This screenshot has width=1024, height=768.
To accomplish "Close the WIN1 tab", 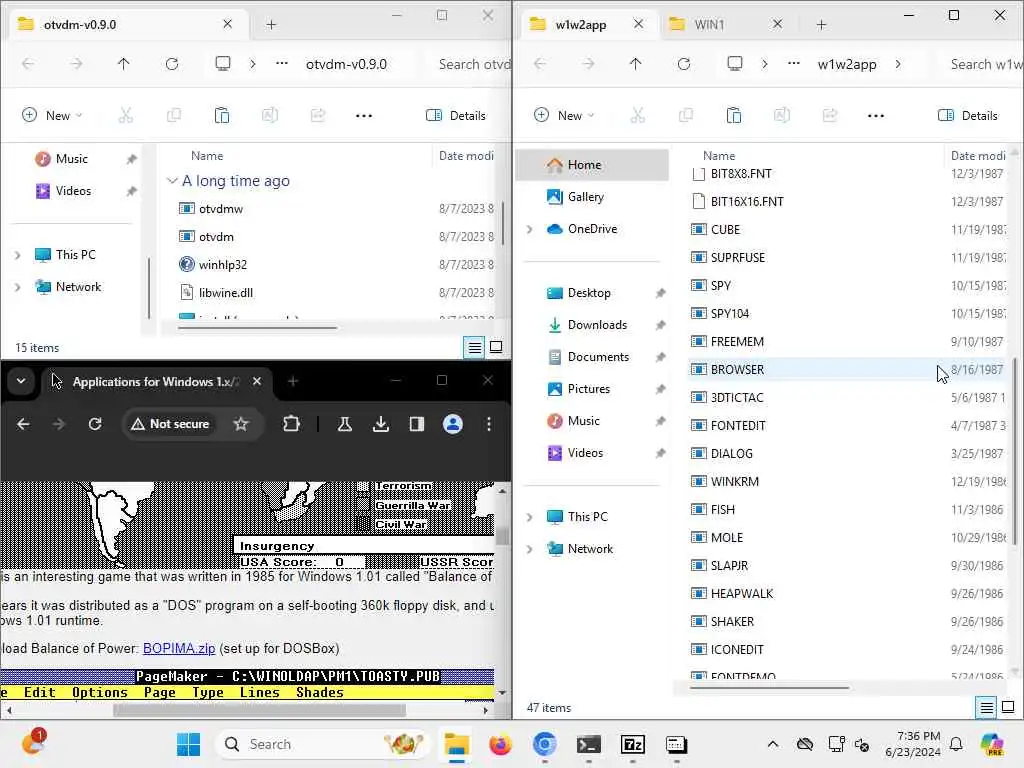I will coord(777,24).
